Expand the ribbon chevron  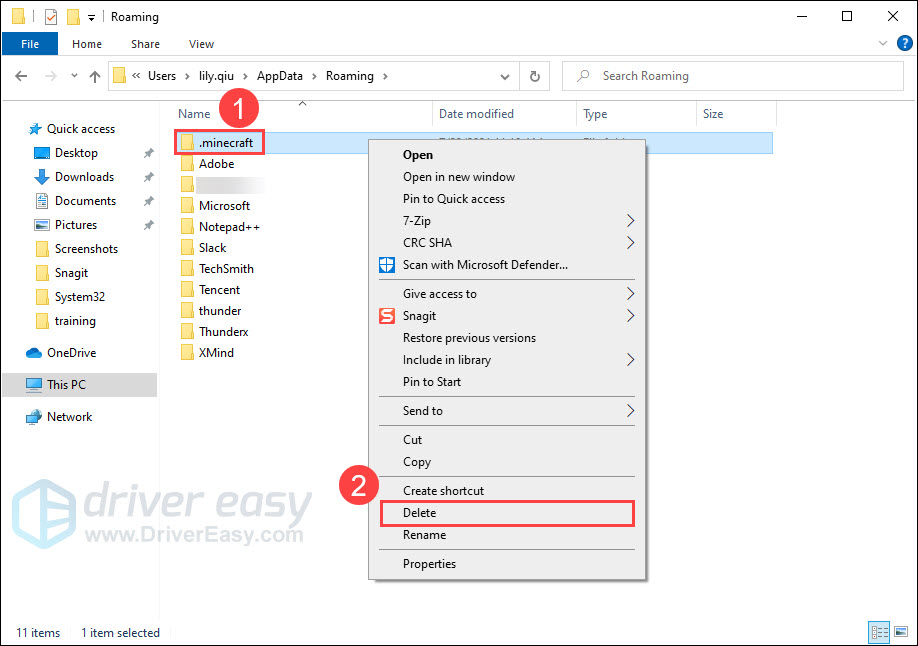(883, 43)
